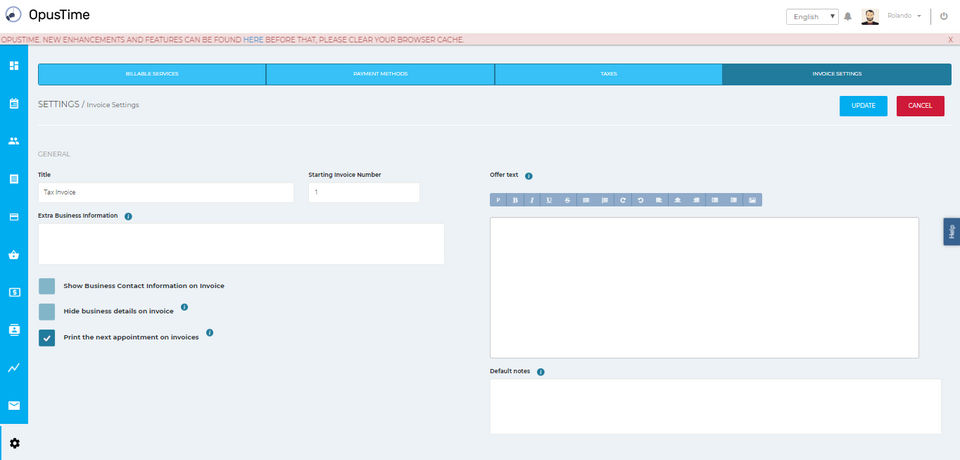Insert numbered list in Offer text editor
The width and height of the screenshot is (960, 460).
[x=604, y=200]
